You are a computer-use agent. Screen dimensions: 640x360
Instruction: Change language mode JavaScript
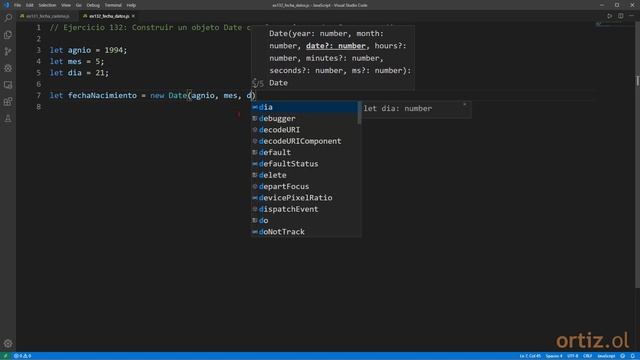[x=606, y=356]
